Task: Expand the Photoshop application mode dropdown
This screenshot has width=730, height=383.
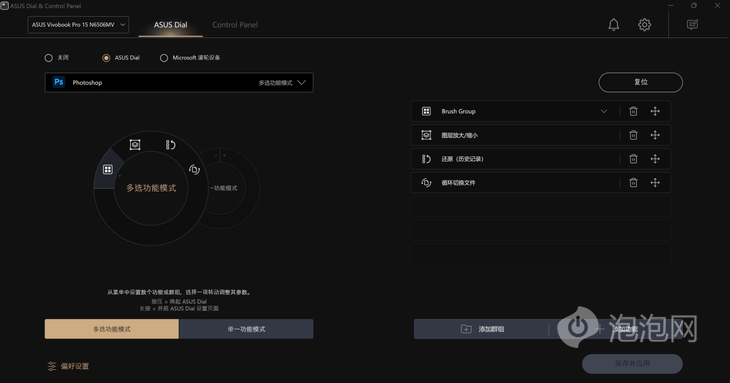Action: (x=179, y=82)
